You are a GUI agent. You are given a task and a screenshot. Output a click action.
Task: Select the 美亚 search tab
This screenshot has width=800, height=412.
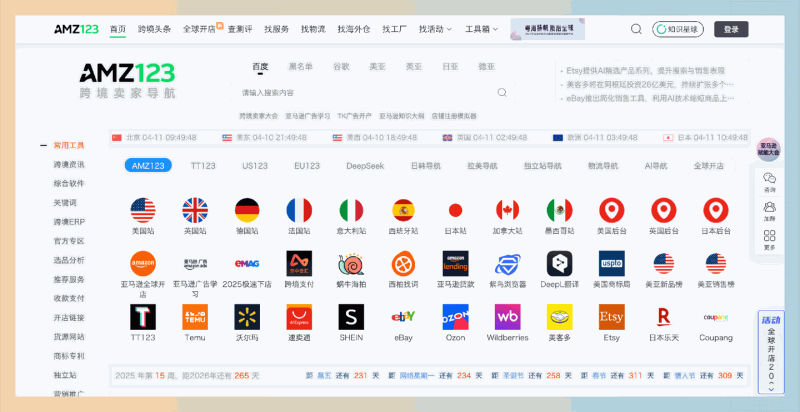point(378,66)
